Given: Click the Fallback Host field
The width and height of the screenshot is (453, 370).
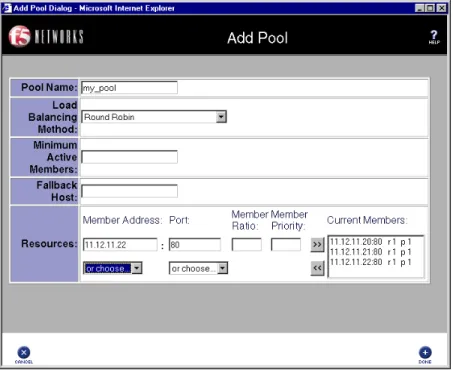Looking at the screenshot, I should (x=129, y=191).
